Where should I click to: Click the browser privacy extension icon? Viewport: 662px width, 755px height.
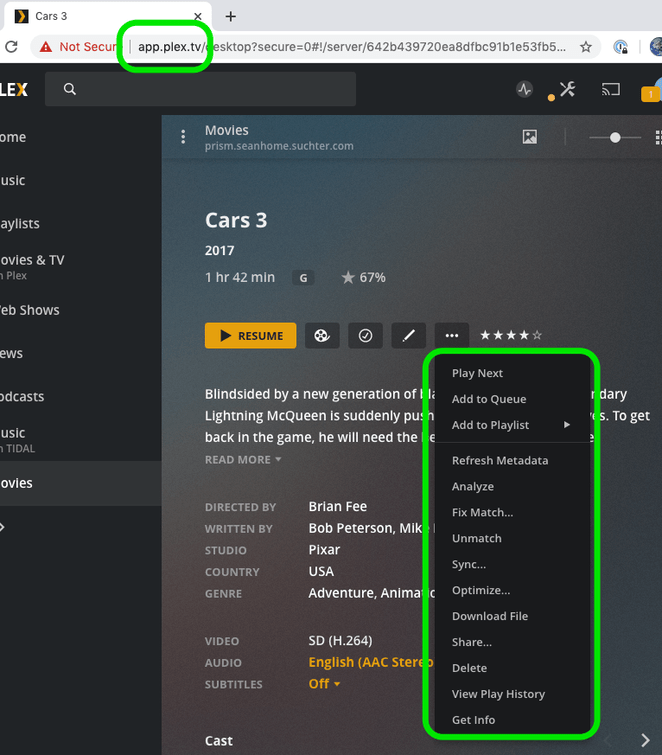pyautogui.click(x=621, y=47)
